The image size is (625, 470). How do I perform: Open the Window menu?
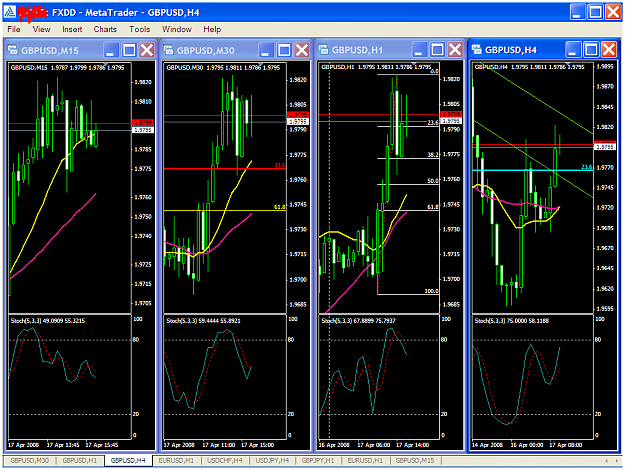tap(177, 29)
